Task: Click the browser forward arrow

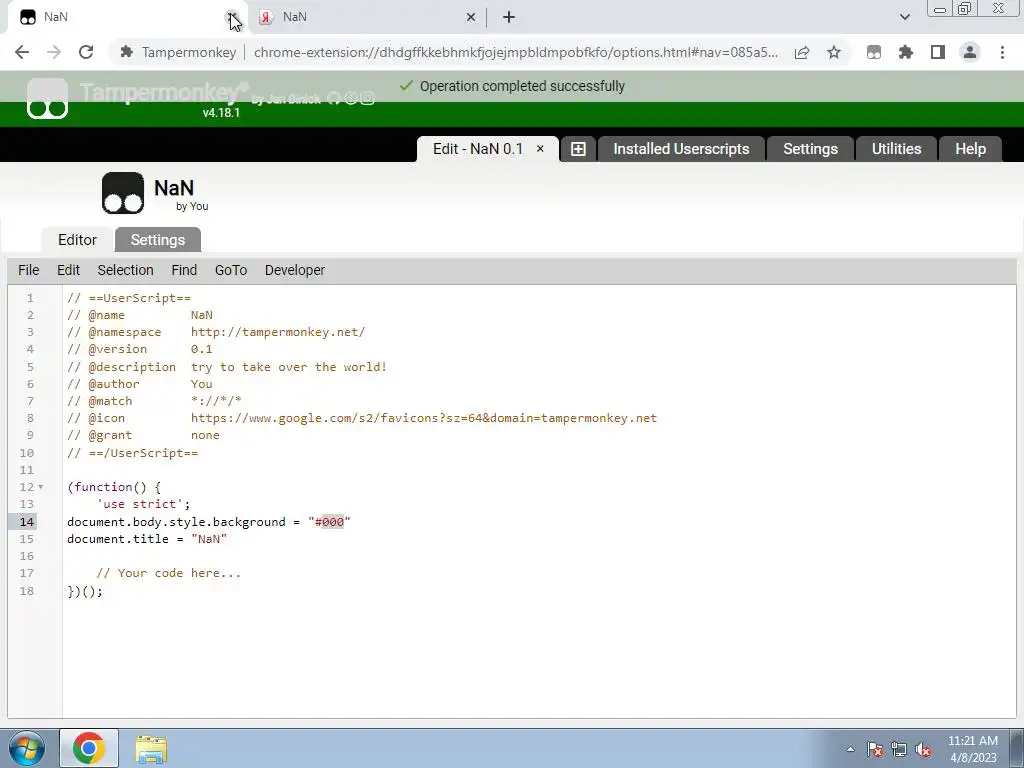Action: pos(54,52)
